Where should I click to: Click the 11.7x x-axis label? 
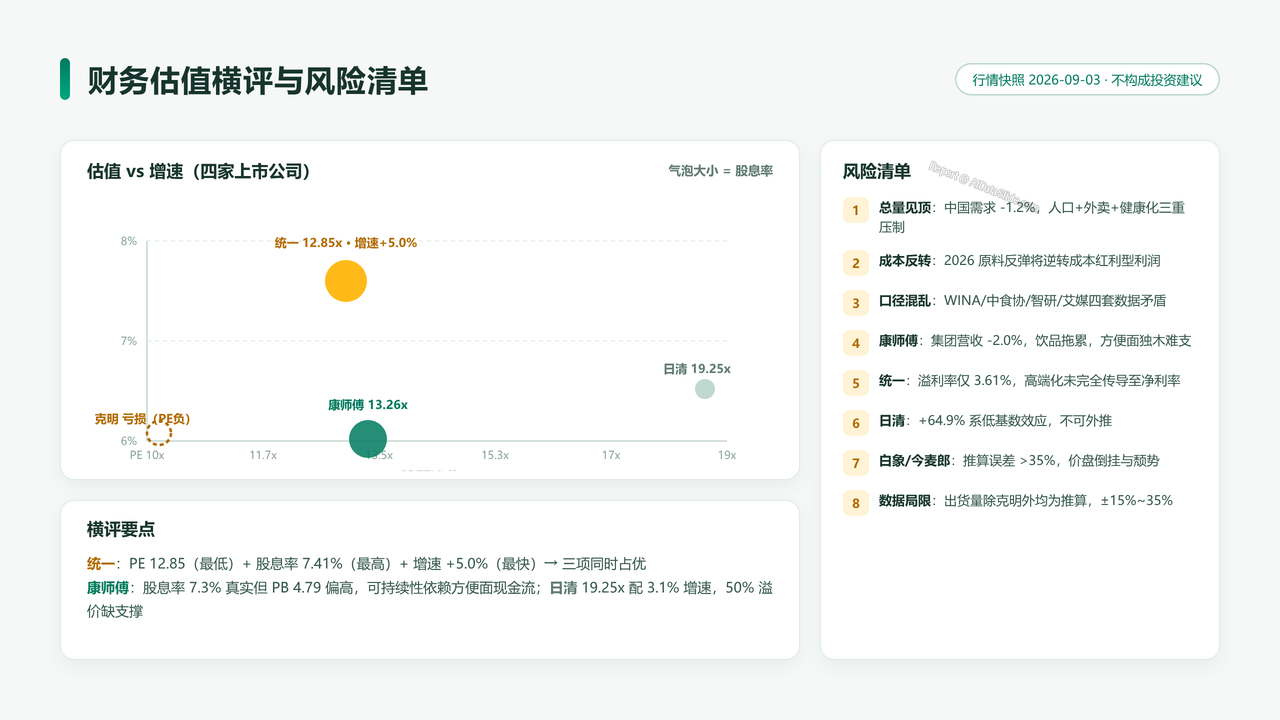263,455
